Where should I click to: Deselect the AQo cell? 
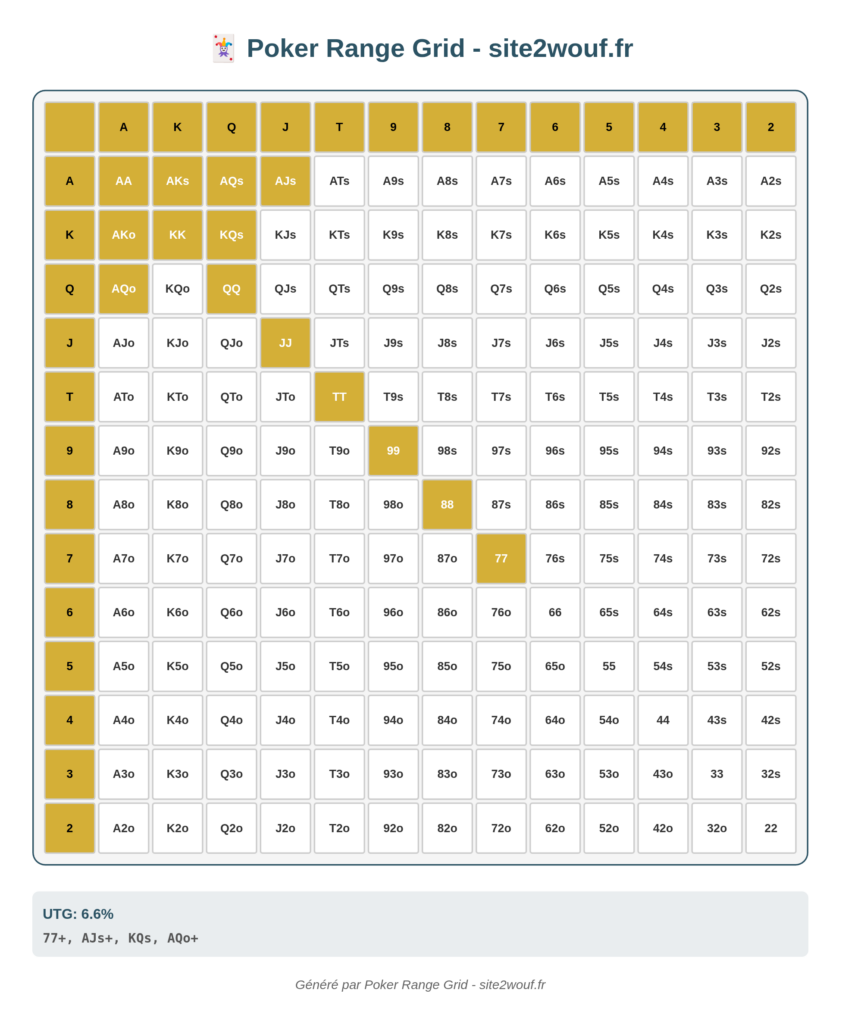[123, 289]
